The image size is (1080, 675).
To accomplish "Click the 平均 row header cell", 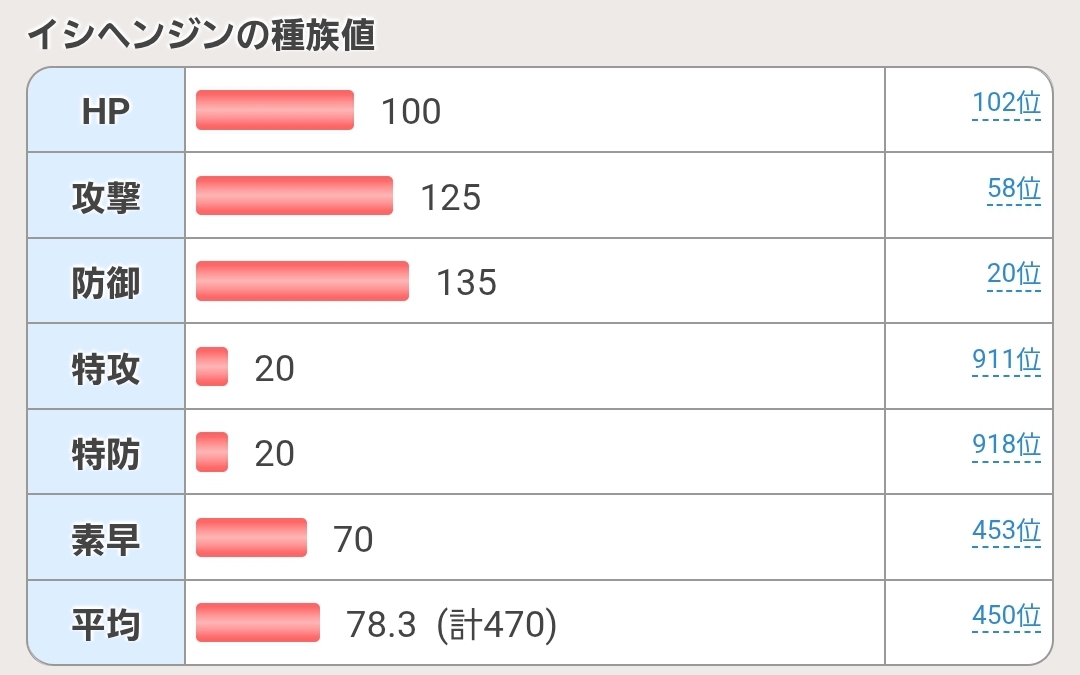I will pyautogui.click(x=106, y=623).
